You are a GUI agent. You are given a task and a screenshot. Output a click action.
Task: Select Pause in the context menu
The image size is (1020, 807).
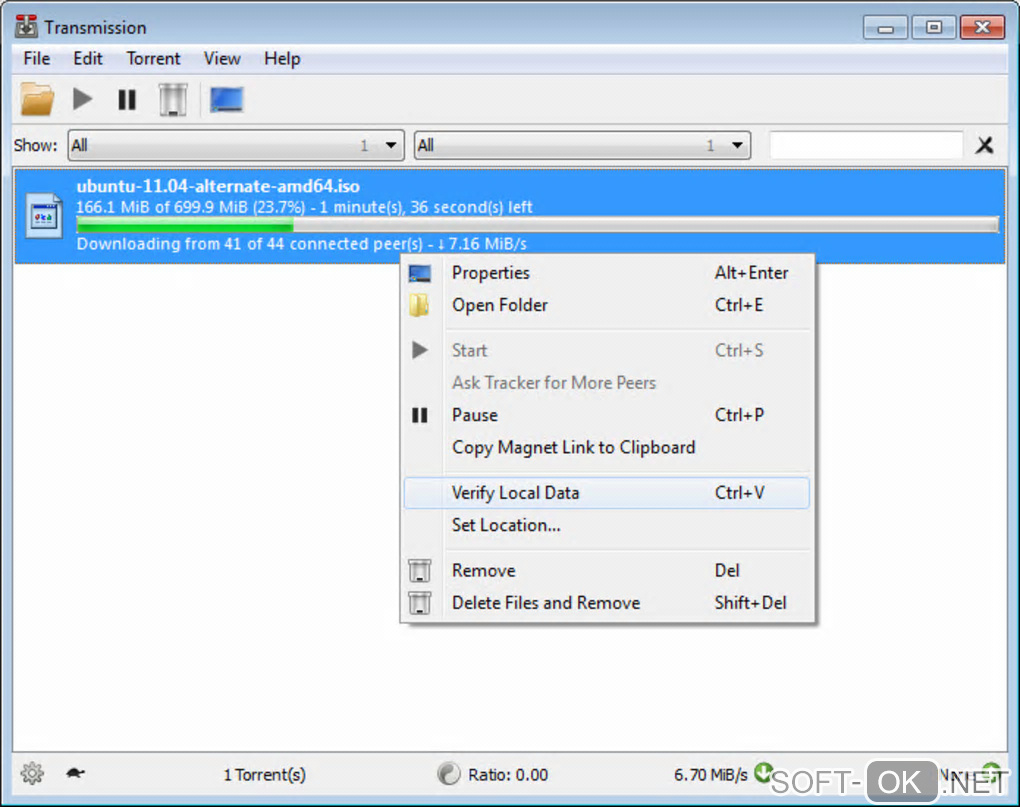[x=606, y=415]
